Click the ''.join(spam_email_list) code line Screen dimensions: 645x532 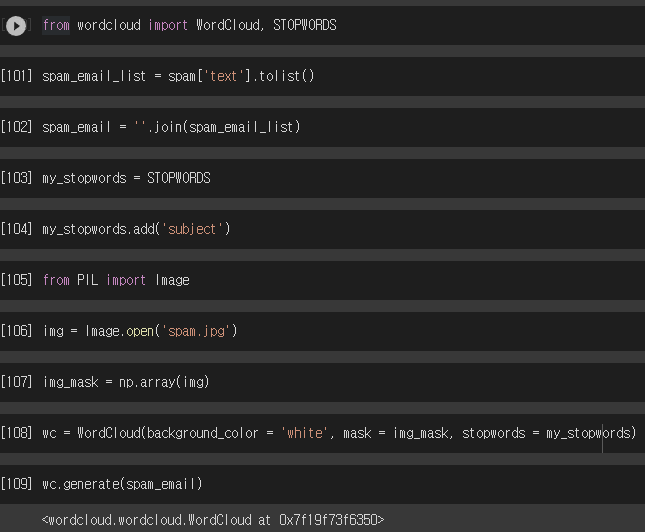pos(171,127)
